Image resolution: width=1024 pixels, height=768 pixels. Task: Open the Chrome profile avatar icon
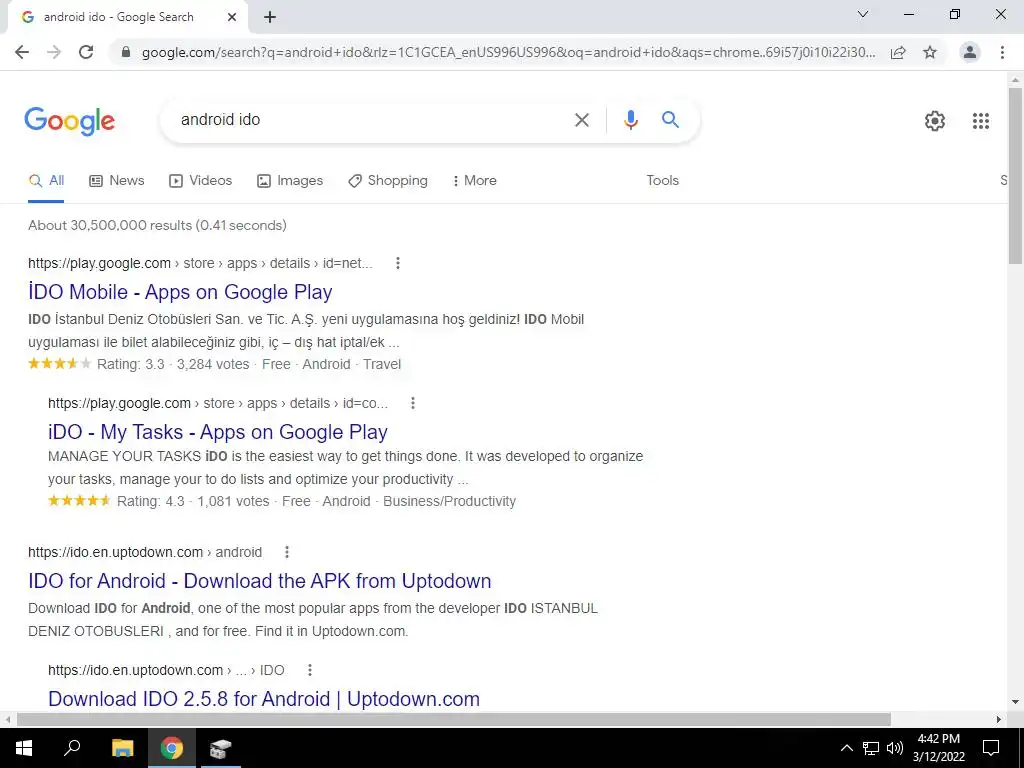coord(970,52)
